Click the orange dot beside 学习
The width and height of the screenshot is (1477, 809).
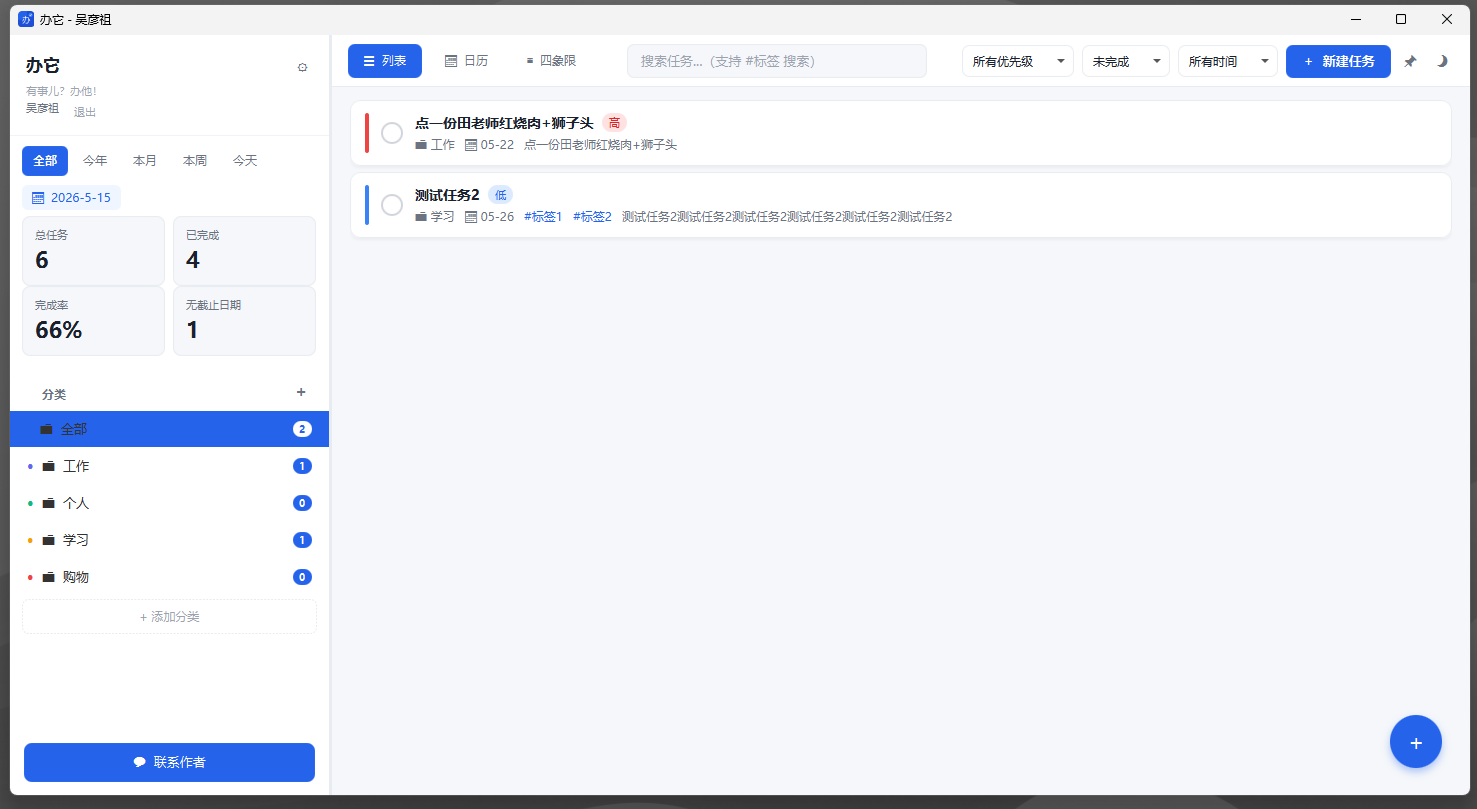tap(30, 540)
